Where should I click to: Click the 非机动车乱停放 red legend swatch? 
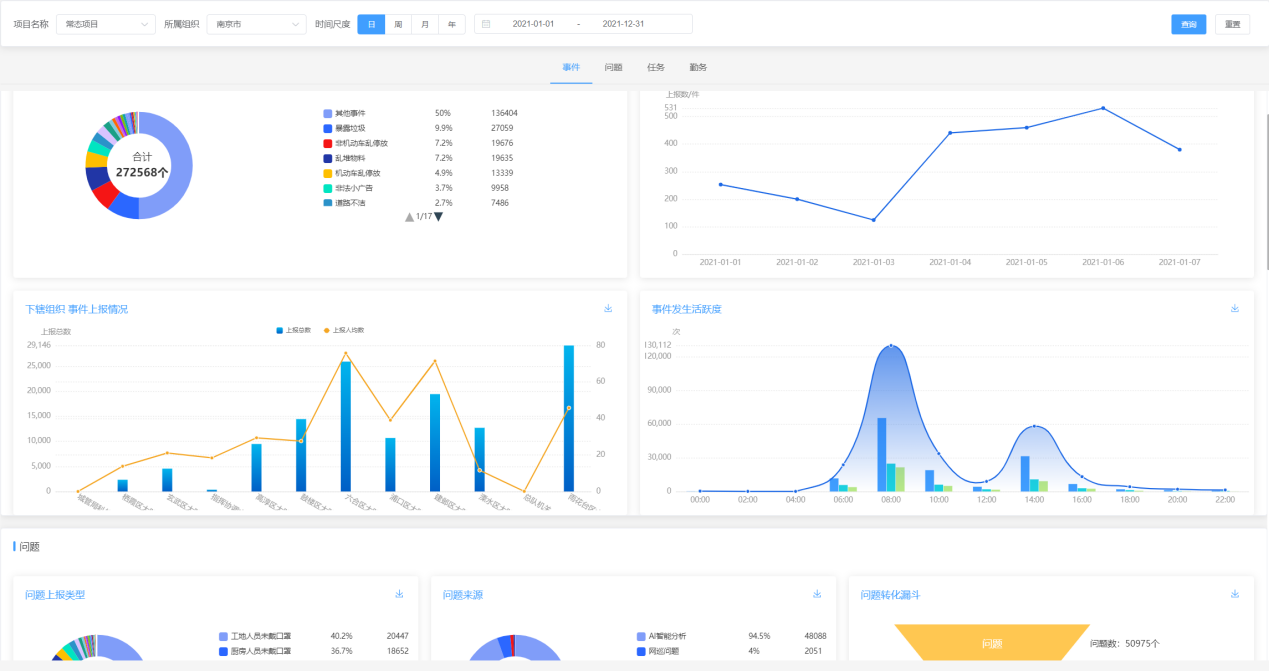click(327, 143)
